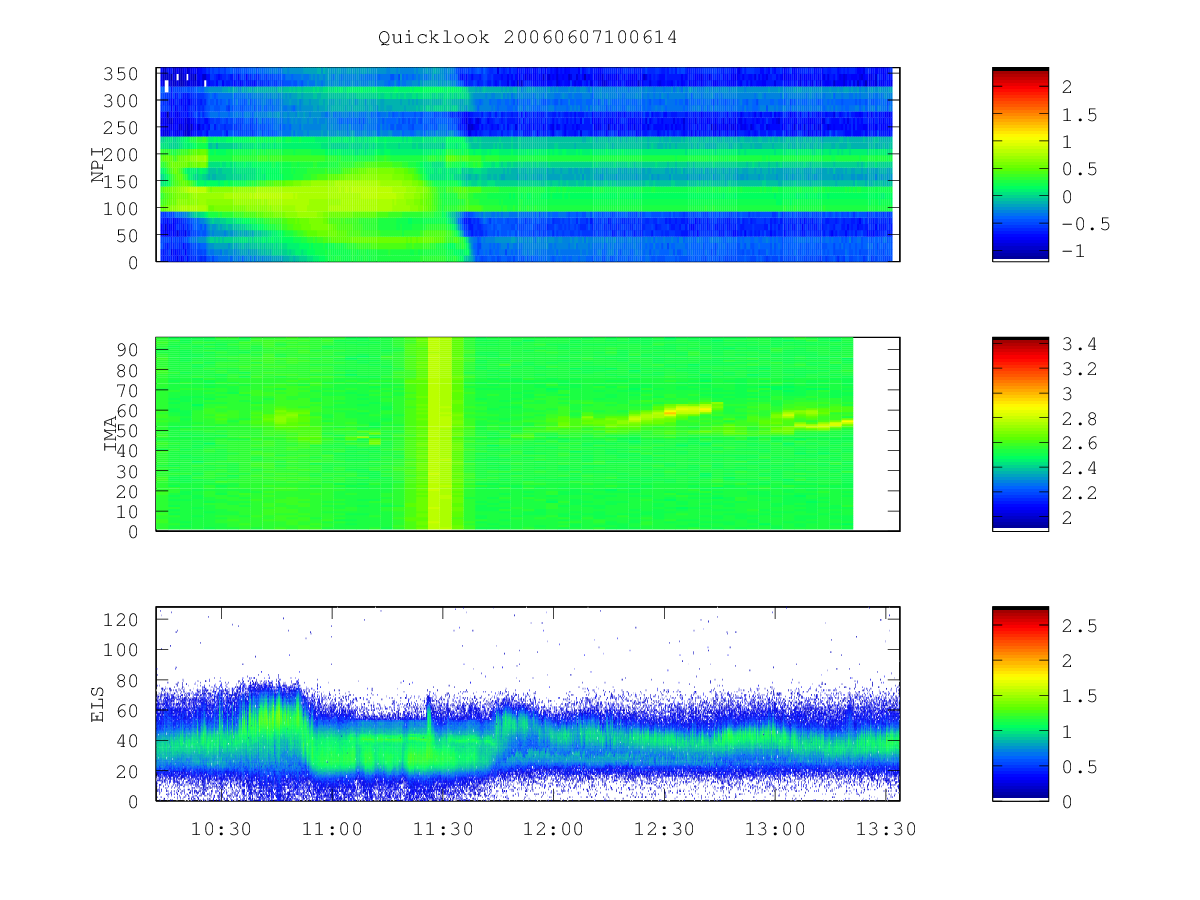This screenshot has width=1200, height=900.
Task: Click the ELS axis label
Action: pos(99,703)
